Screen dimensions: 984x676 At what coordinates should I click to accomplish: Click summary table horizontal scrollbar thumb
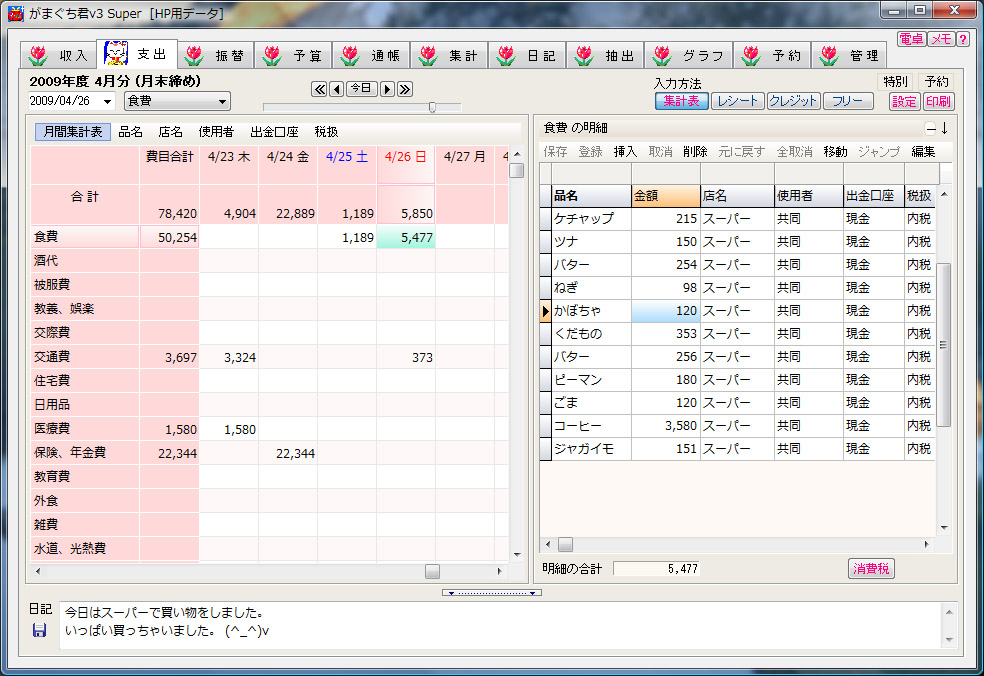(x=432, y=571)
